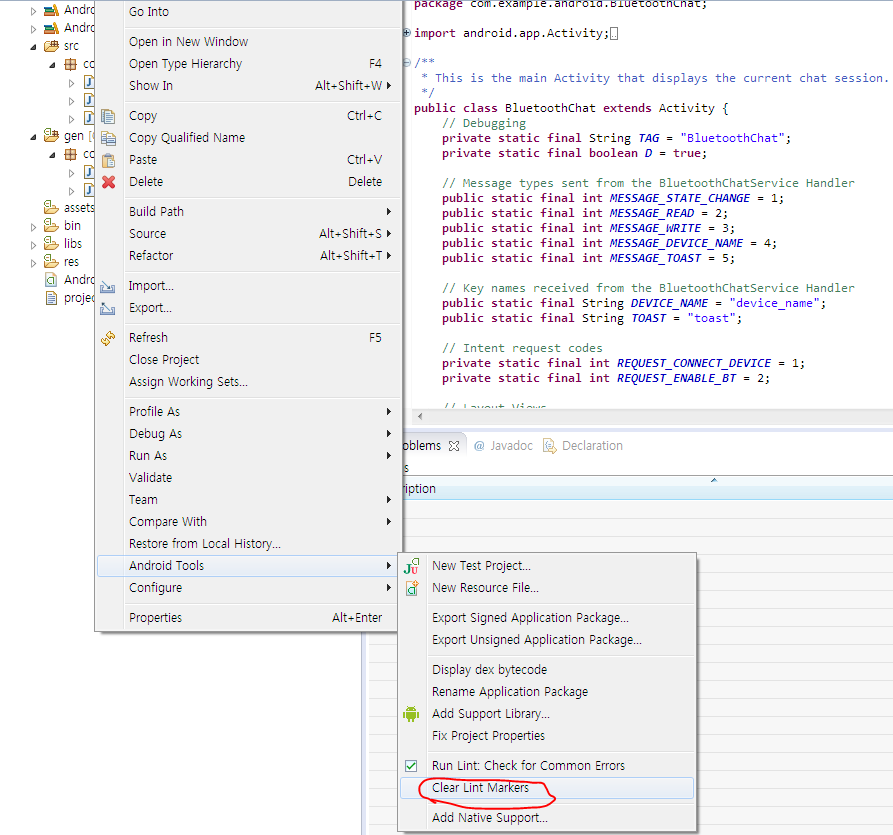Choose Assign Working Sets...
Image resolution: width=893 pixels, height=835 pixels.
247,382
